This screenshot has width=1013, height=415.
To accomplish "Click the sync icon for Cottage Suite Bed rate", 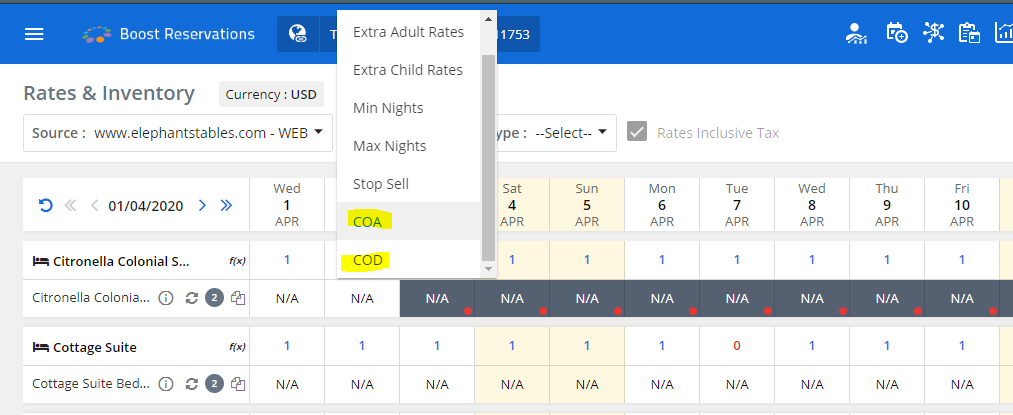I will click(x=191, y=384).
